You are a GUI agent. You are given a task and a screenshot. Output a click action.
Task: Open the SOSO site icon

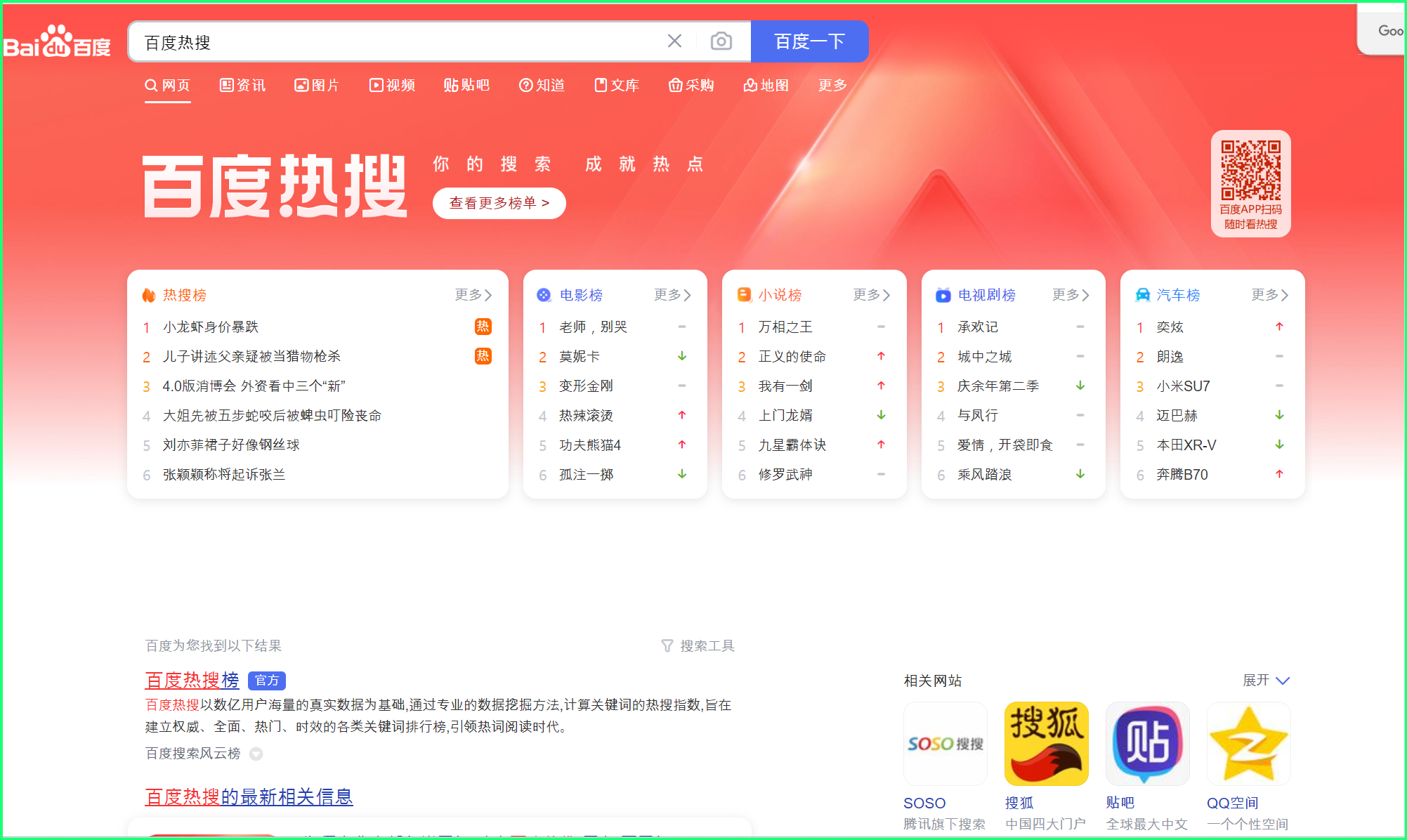click(x=945, y=744)
